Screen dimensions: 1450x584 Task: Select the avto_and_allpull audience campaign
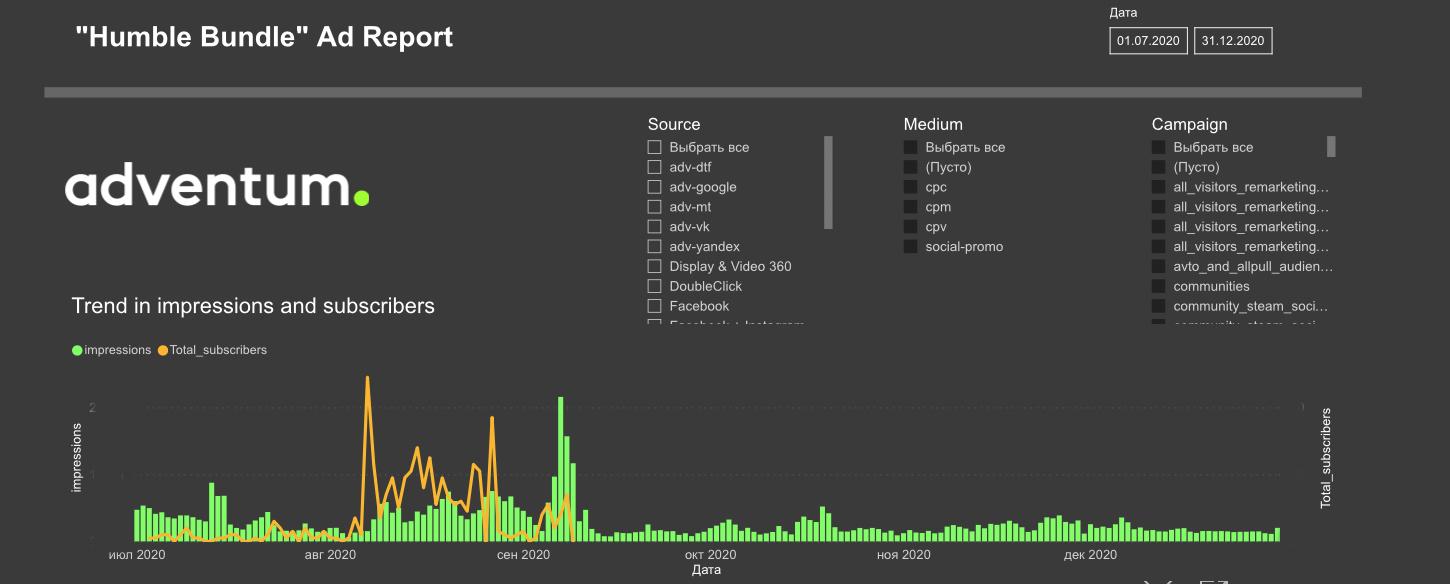(x=1159, y=266)
